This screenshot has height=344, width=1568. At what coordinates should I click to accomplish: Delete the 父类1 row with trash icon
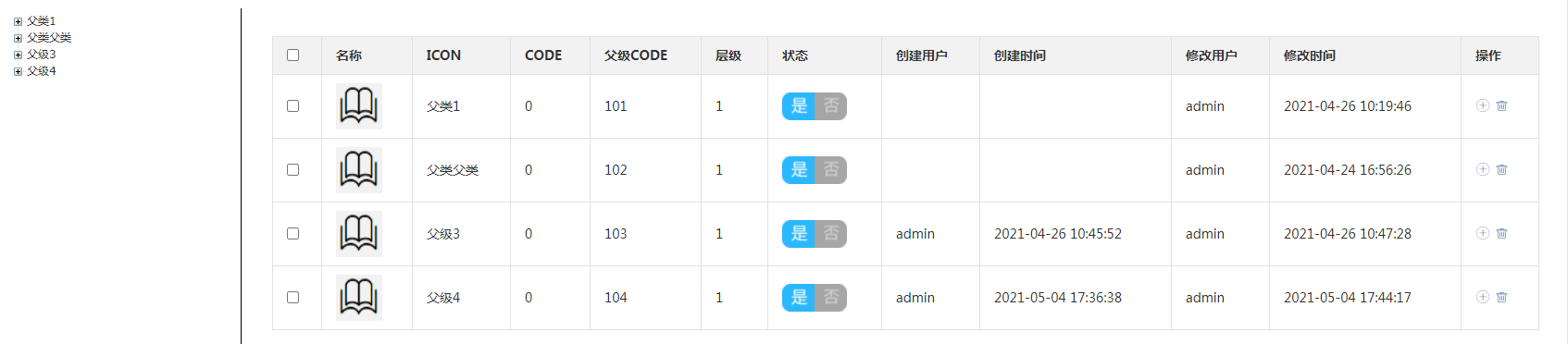pyautogui.click(x=1501, y=105)
